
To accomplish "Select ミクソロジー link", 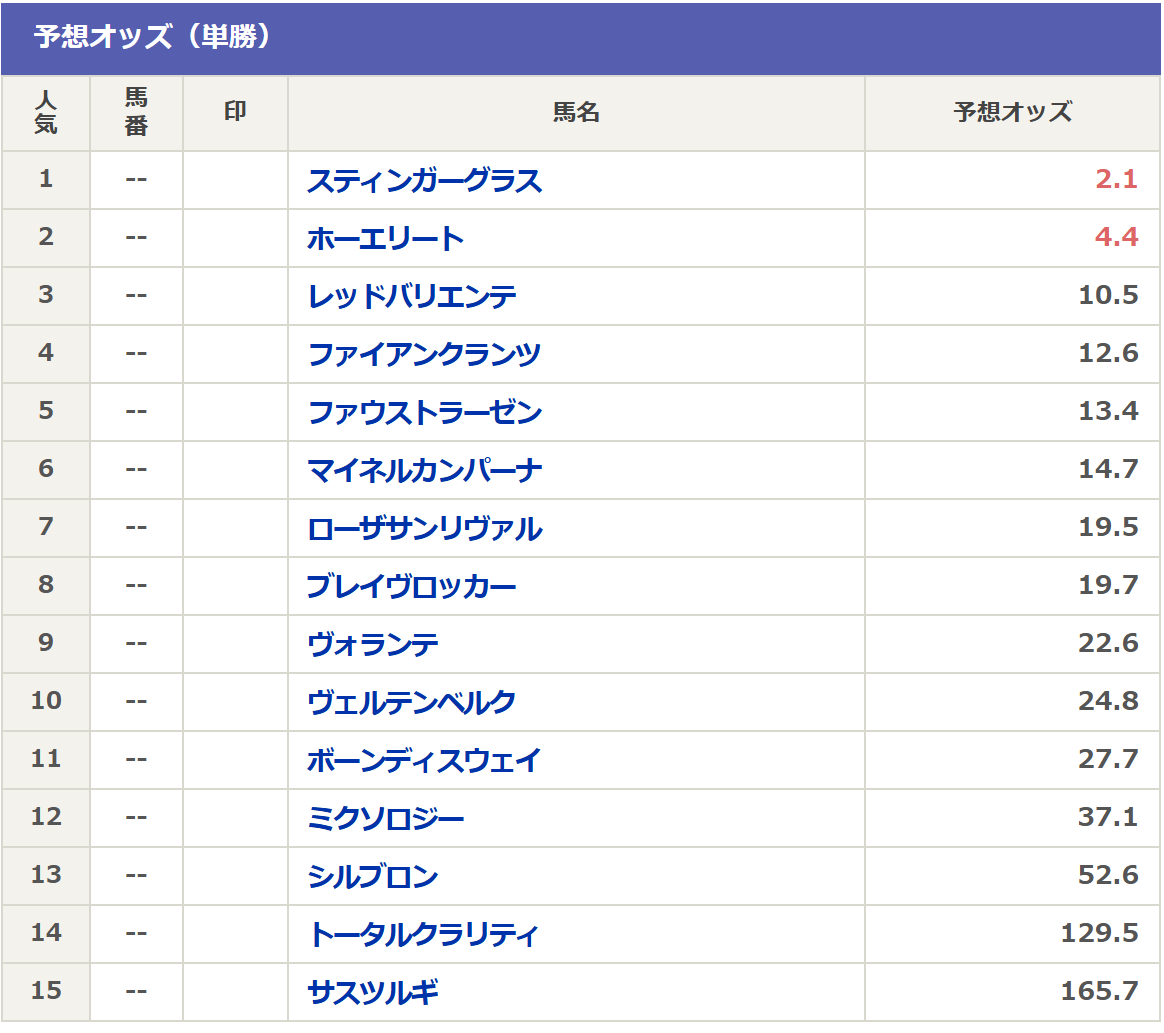I will pyautogui.click(x=385, y=819).
